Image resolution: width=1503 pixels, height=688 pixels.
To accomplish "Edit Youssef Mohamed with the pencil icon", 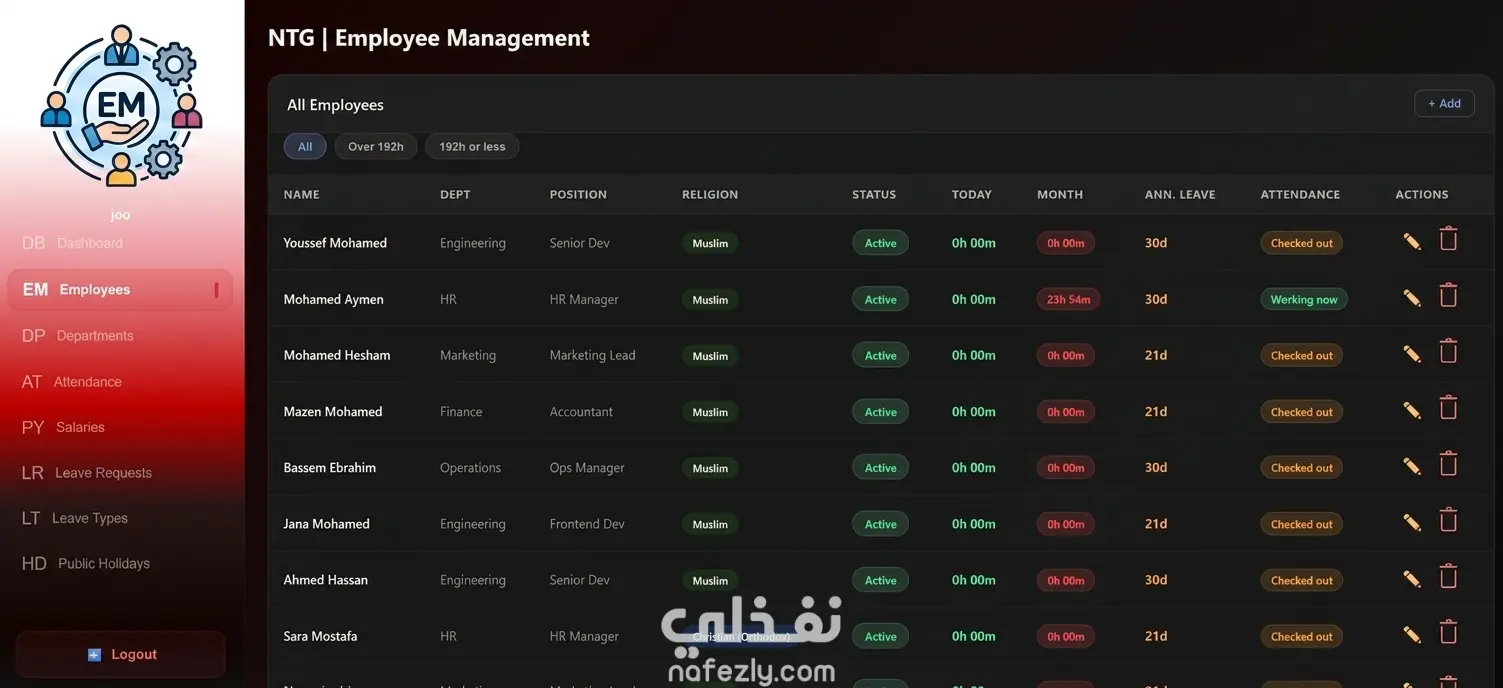I will (1412, 242).
